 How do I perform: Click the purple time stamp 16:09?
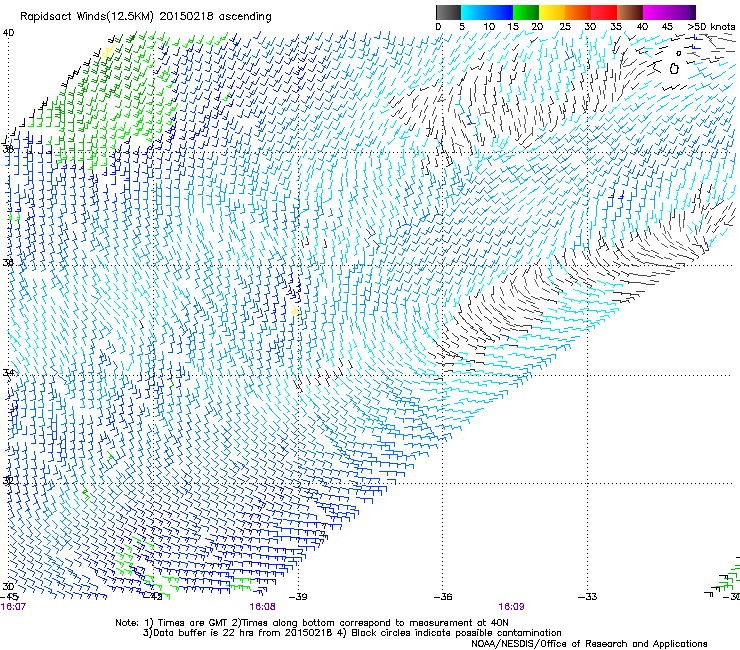point(511,607)
